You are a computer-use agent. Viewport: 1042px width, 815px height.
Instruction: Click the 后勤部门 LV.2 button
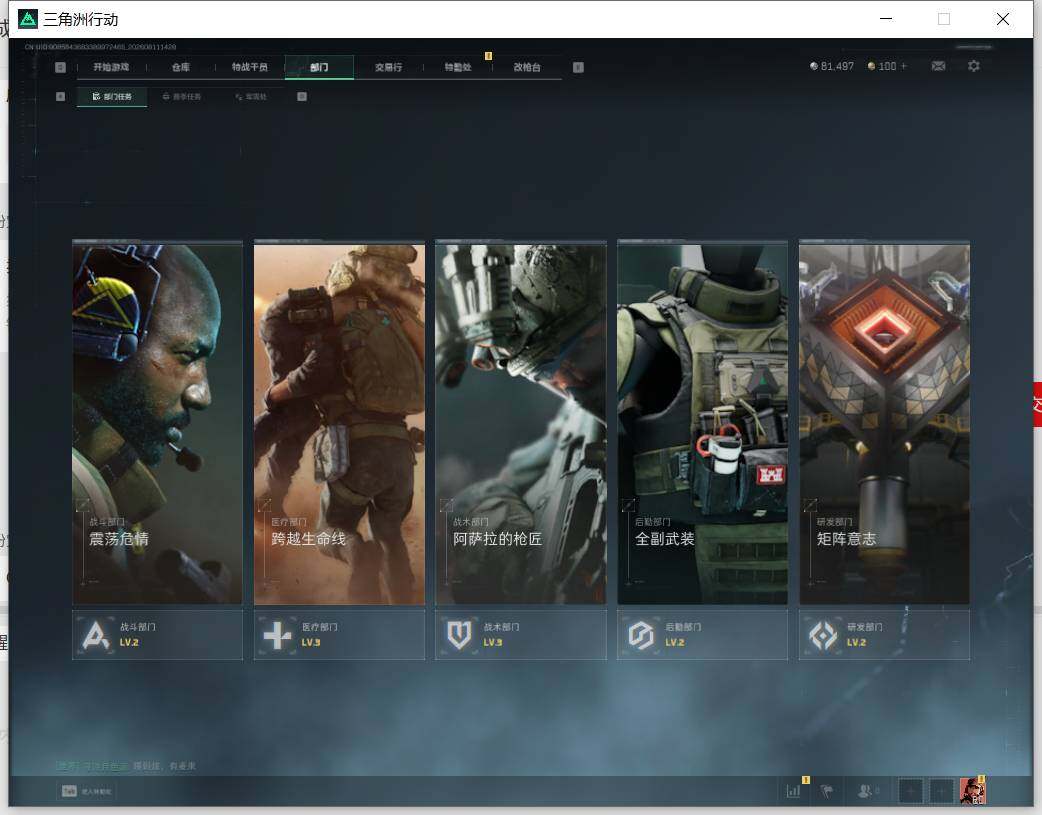click(702, 635)
